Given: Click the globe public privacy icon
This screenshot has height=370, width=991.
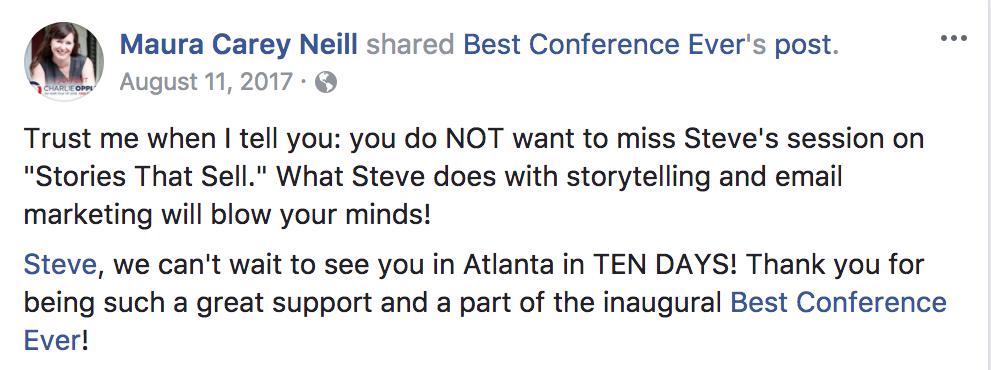Looking at the screenshot, I should [325, 83].
